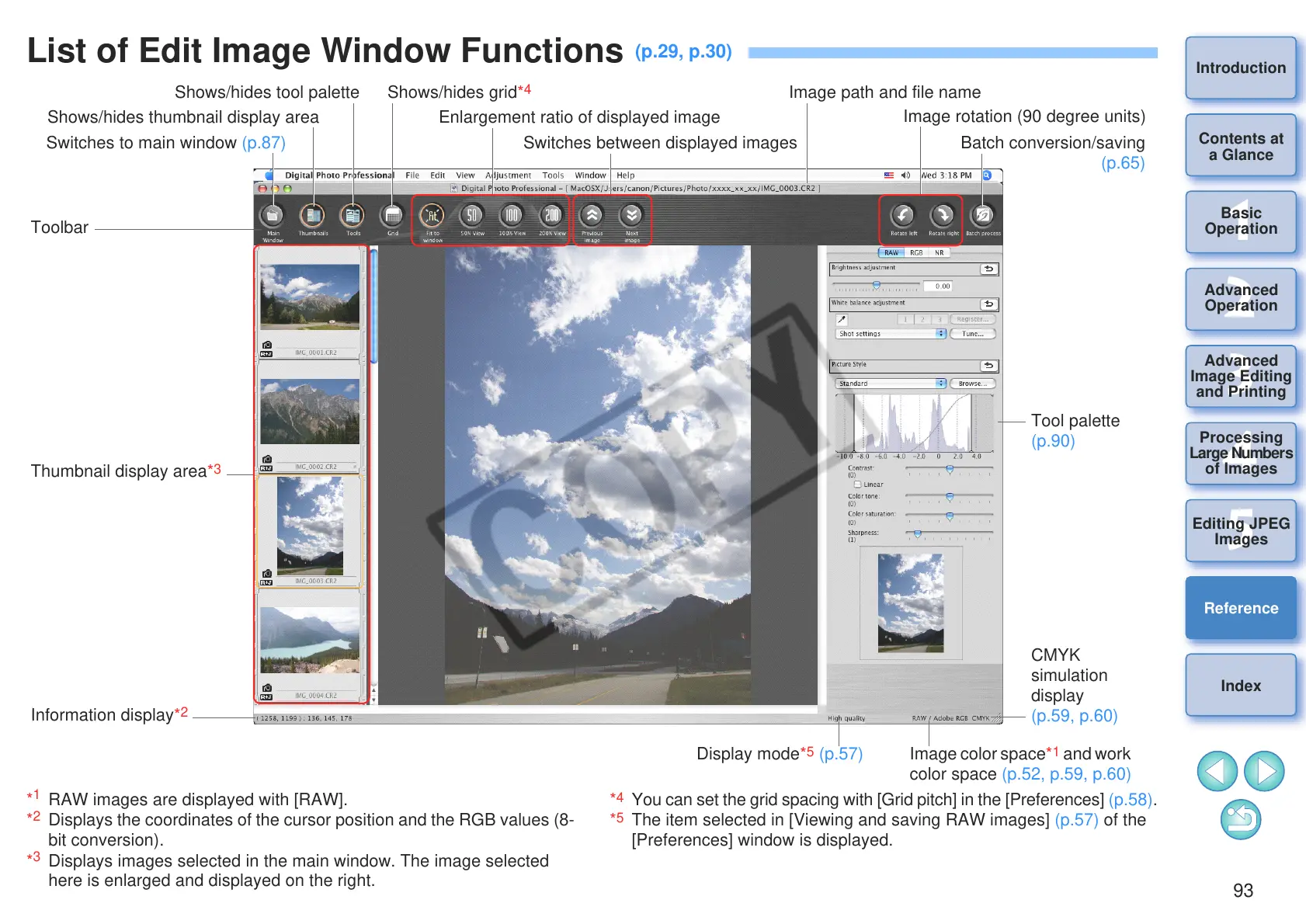The height and width of the screenshot is (924, 1306).
Task: Click the previous page left arrow icon
Action: (x=1217, y=771)
